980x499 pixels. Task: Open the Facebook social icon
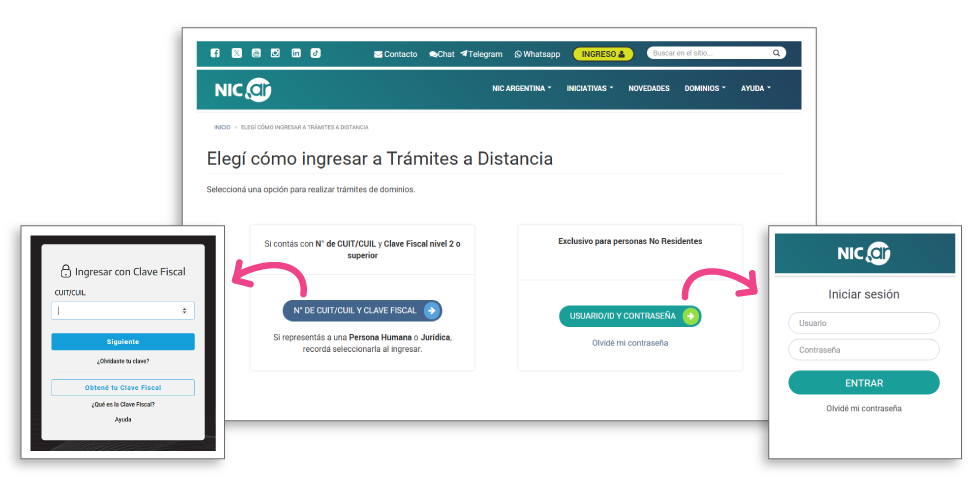tap(215, 53)
